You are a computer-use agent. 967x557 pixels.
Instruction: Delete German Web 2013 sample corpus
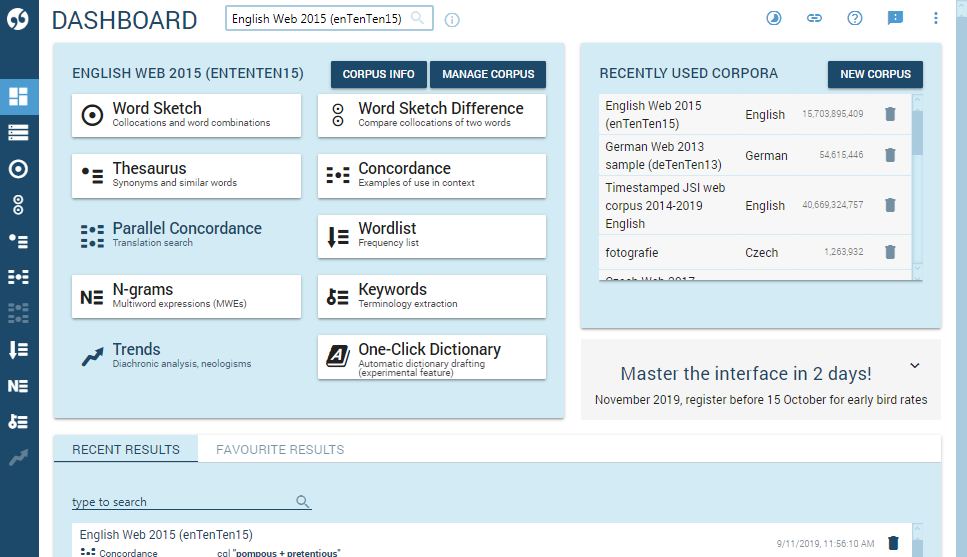click(x=890, y=155)
